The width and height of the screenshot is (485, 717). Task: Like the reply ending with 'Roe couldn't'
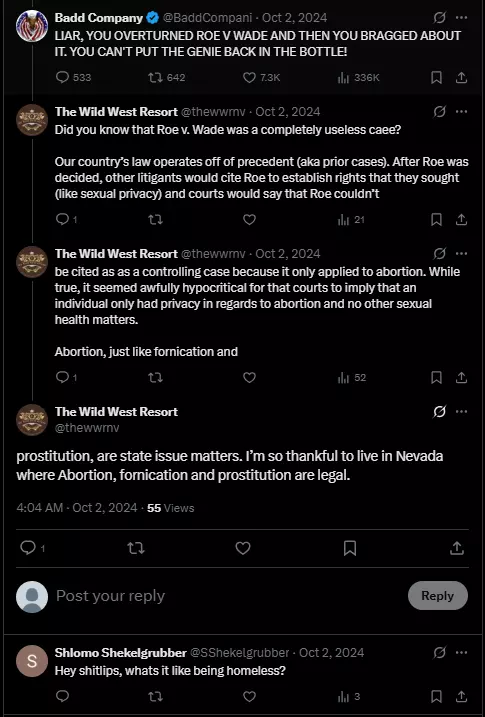[x=249, y=220]
